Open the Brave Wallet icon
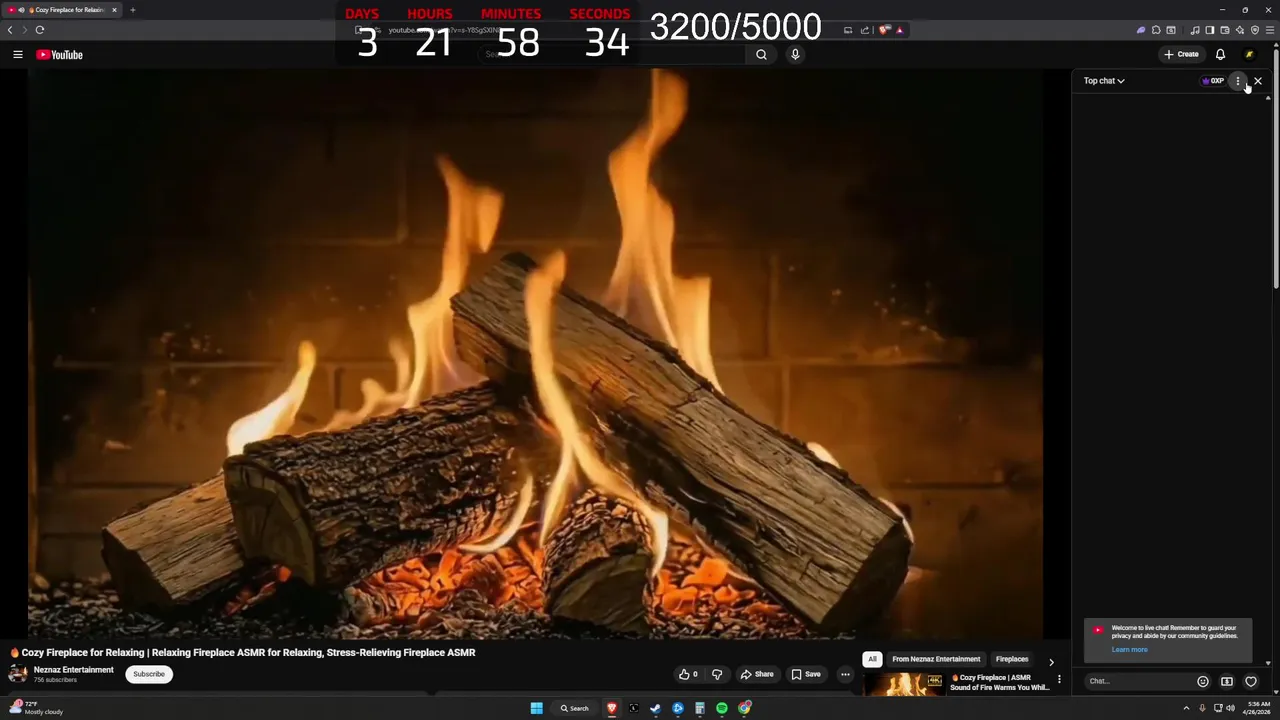 pos(1225,30)
